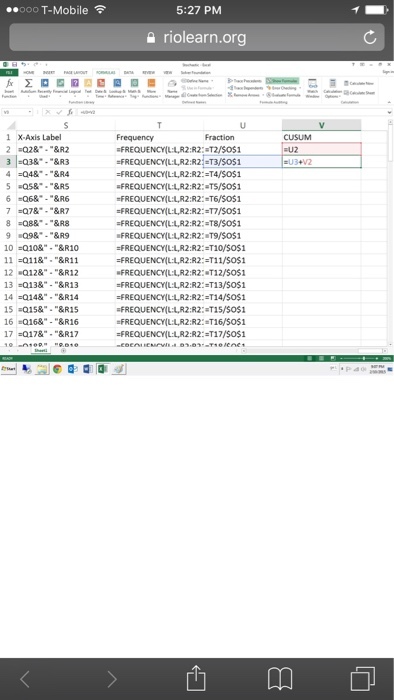The image size is (394, 700).
Task: Switch to the DATA tab
Action: tap(129, 72)
